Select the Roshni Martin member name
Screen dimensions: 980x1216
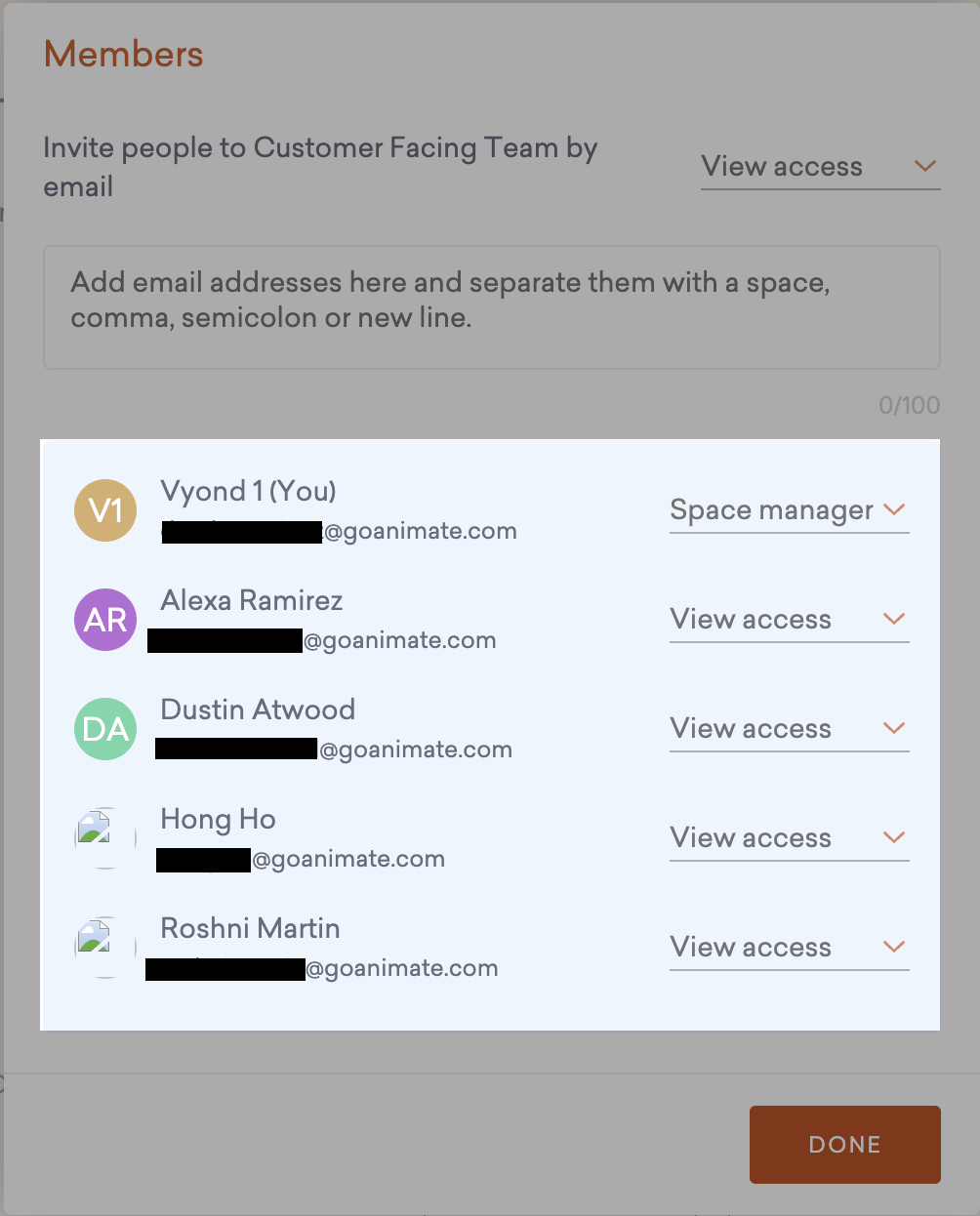click(250, 928)
